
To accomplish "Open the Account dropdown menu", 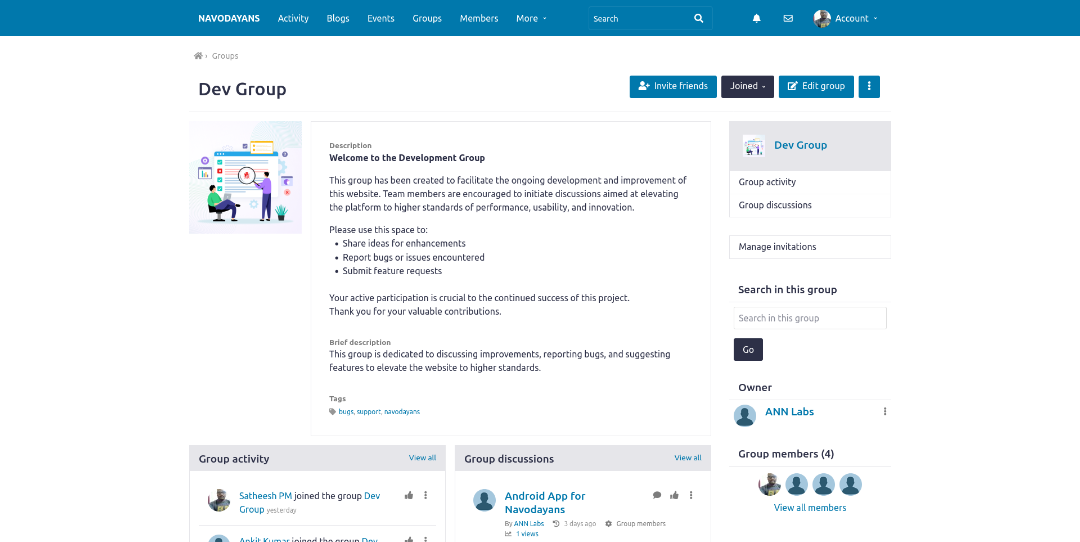I will coord(846,18).
